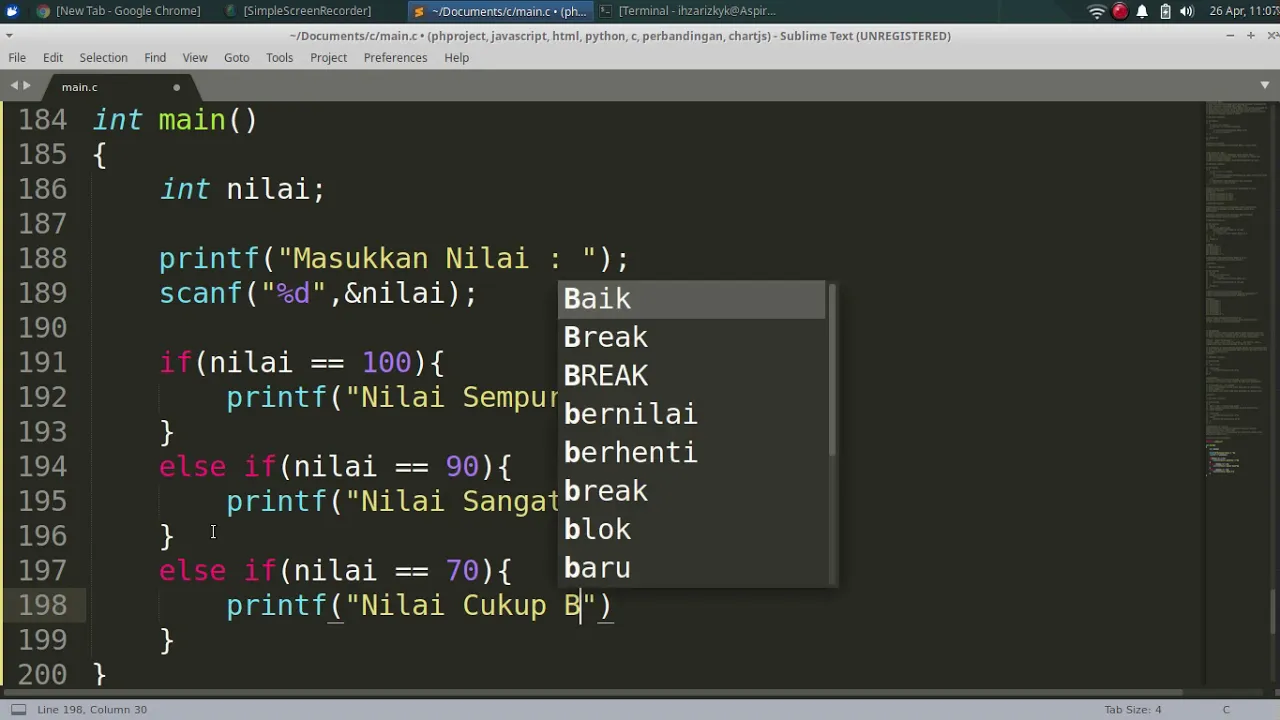The height and width of the screenshot is (720, 1280).
Task: Open the File menu
Action: (x=17, y=58)
